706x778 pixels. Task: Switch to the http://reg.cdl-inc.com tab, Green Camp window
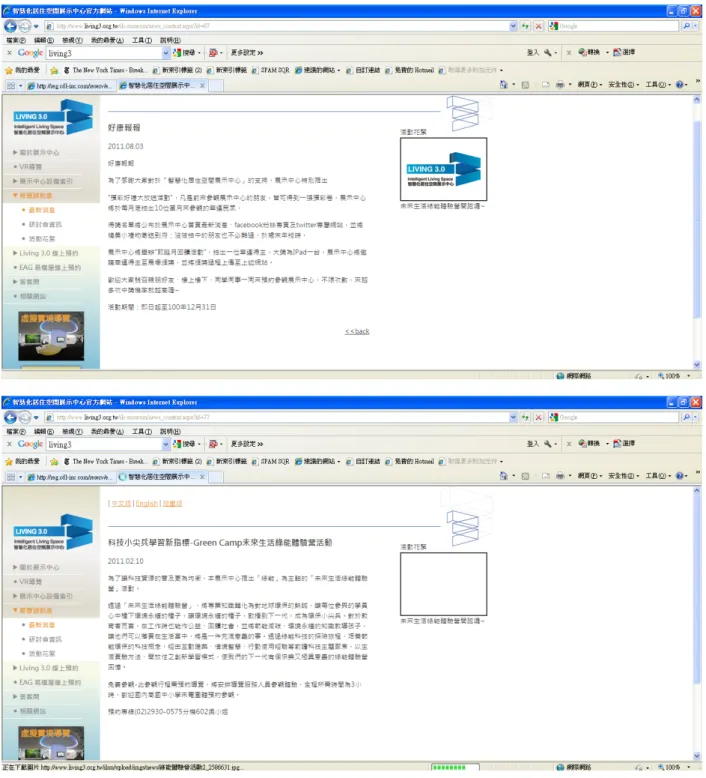[x=69, y=477]
